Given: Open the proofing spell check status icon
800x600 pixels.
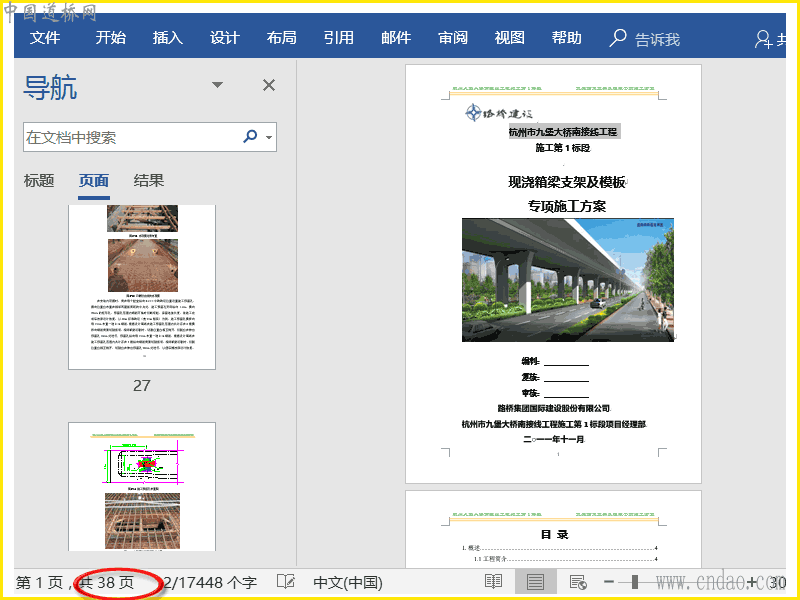Looking at the screenshot, I should (x=286, y=582).
